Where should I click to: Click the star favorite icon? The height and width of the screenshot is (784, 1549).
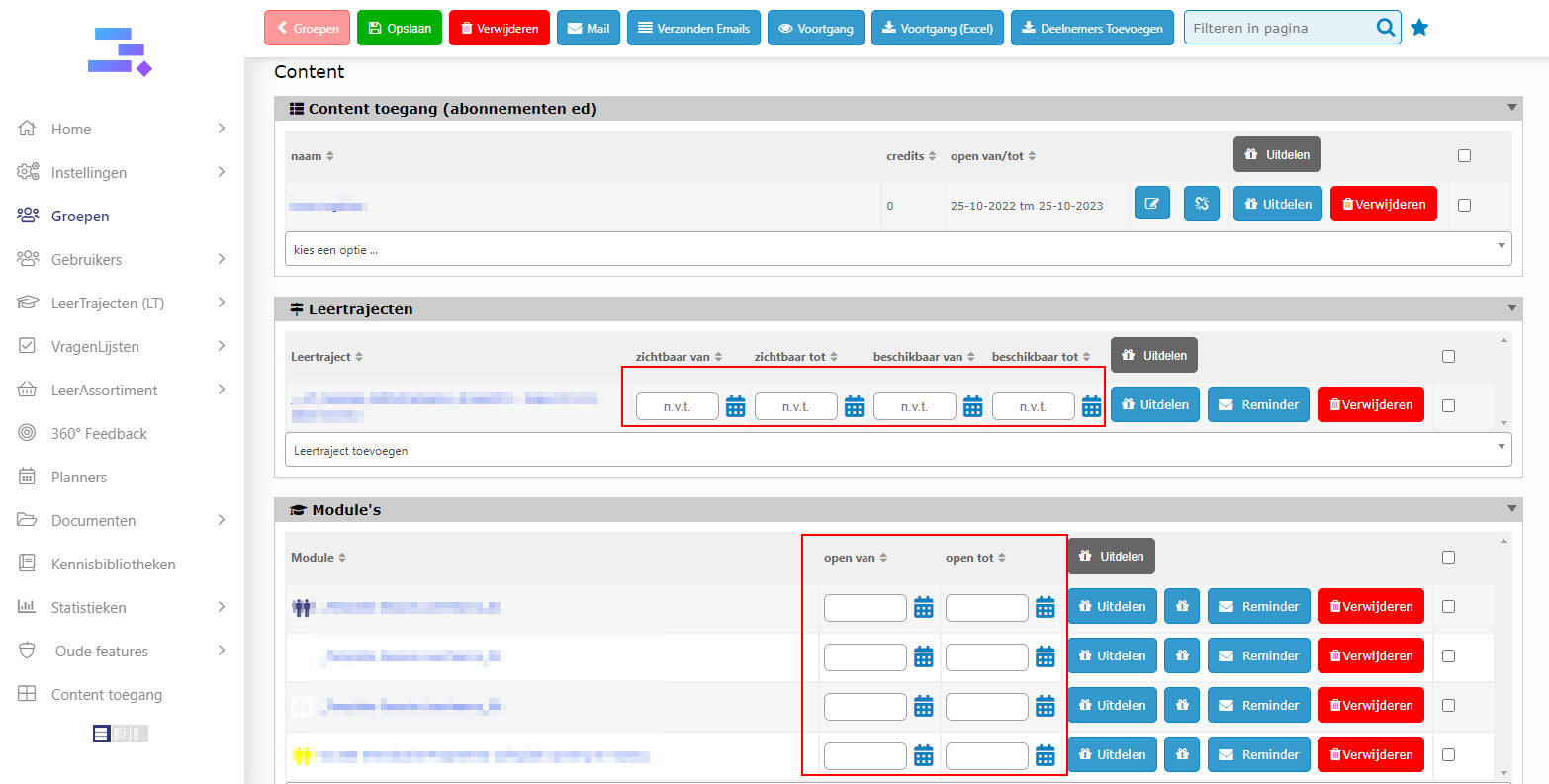click(x=1419, y=28)
